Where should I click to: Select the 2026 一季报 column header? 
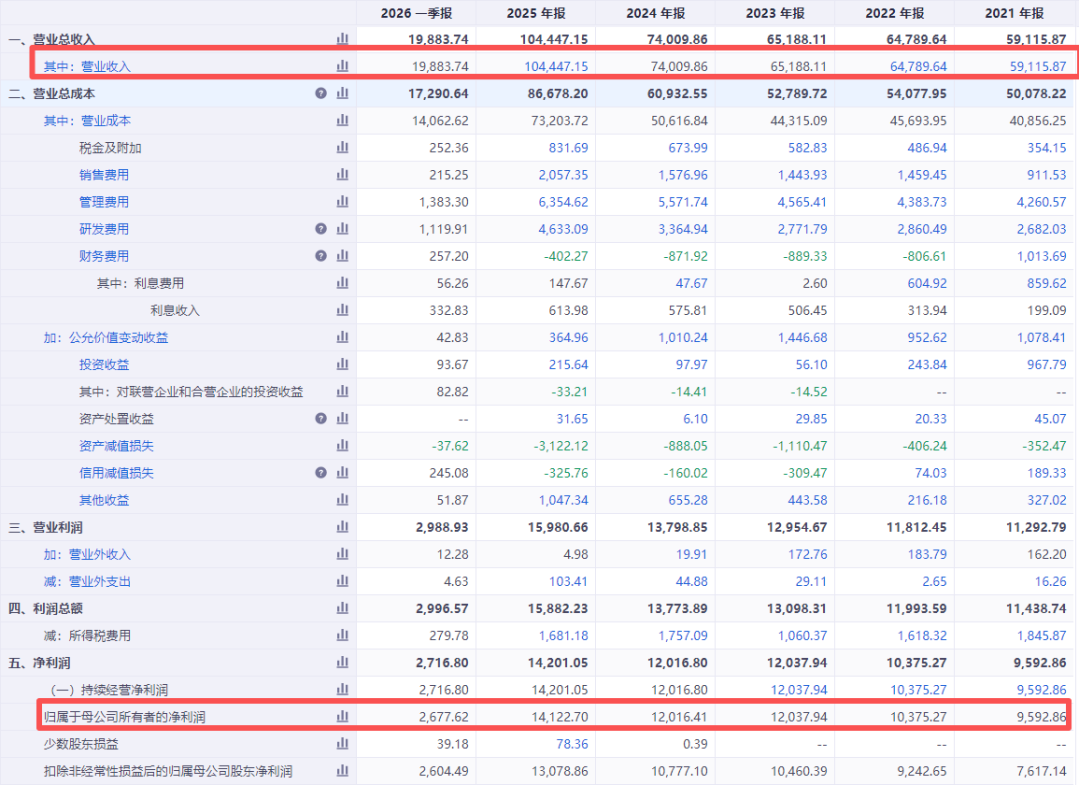(x=416, y=13)
